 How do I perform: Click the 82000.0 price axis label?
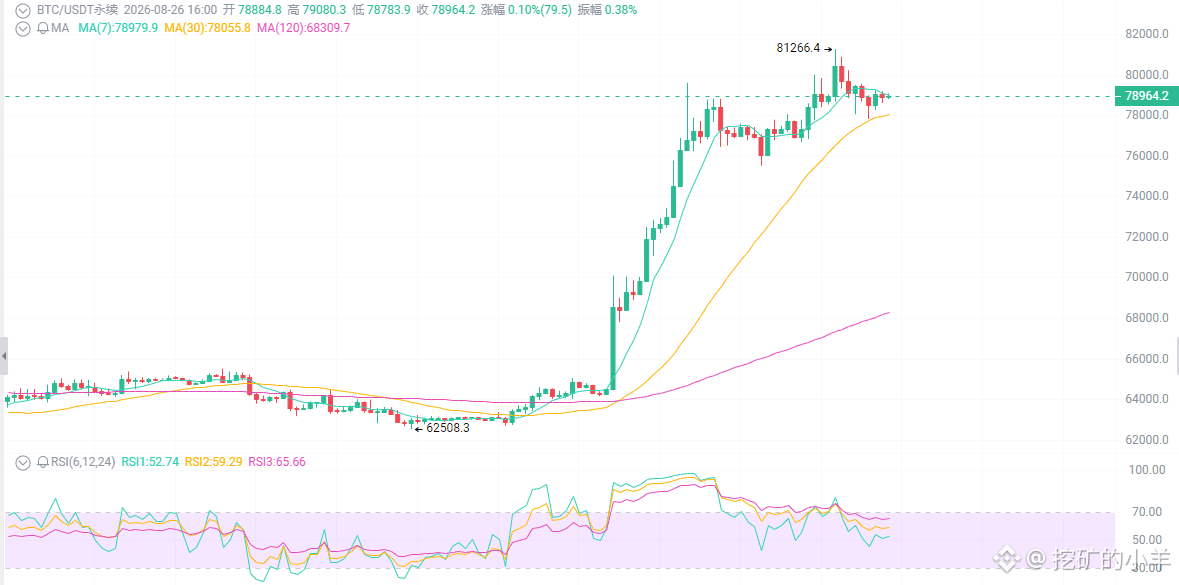(x=1147, y=35)
